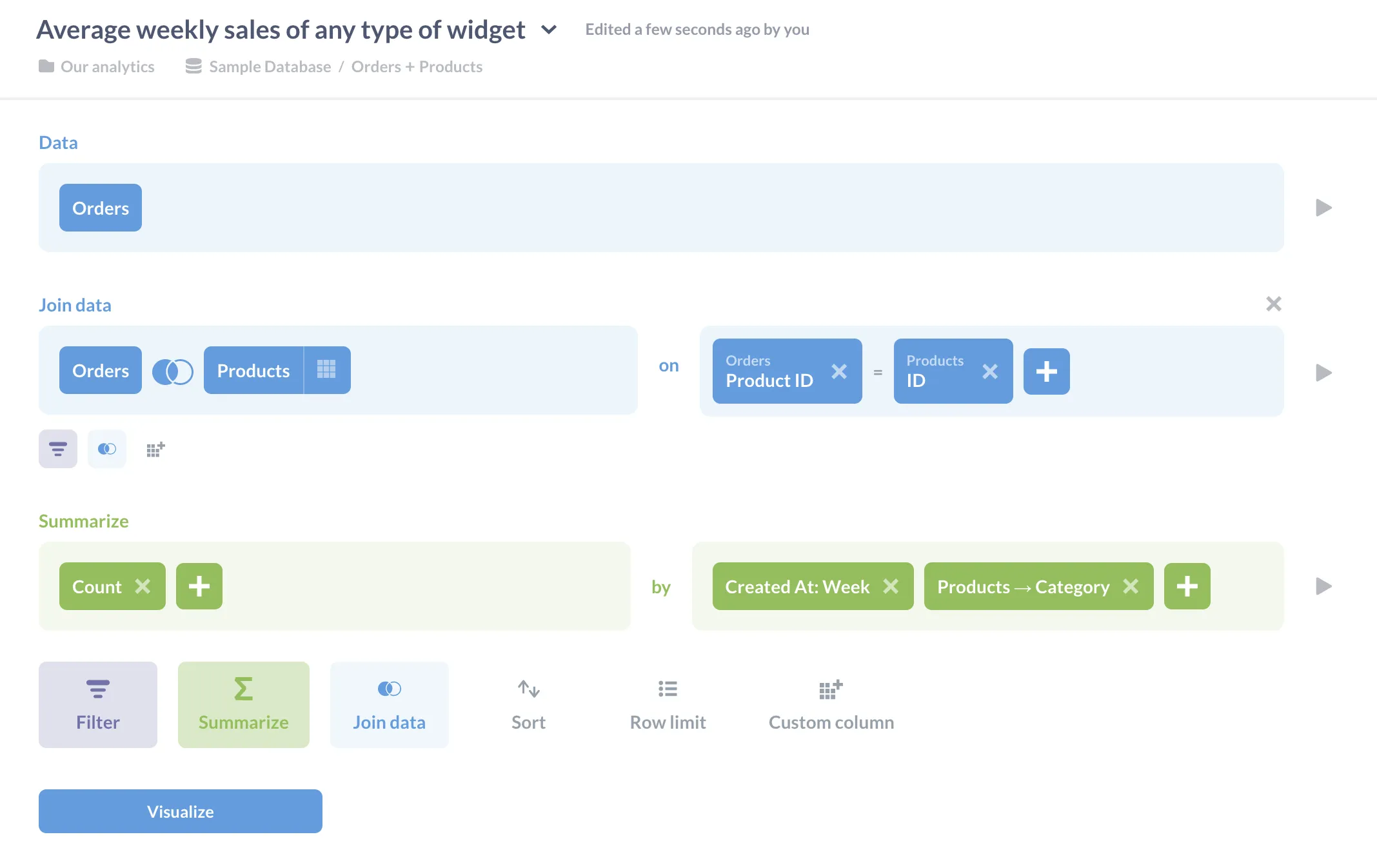Viewport: 1377px width, 868px height.
Task: Open Products column picker grid icon
Action: coord(326,370)
